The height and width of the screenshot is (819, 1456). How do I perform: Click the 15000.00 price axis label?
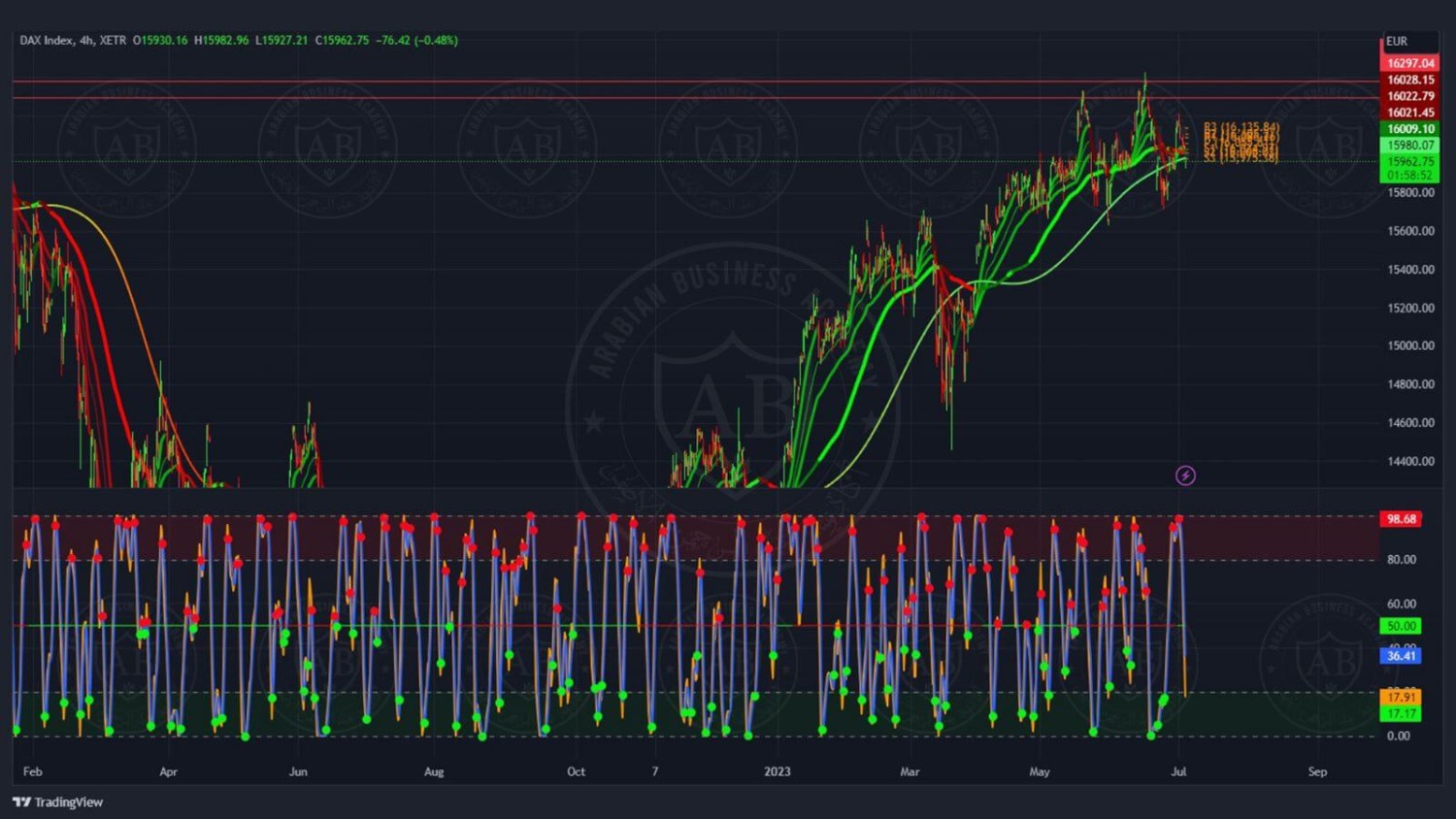pos(1411,345)
